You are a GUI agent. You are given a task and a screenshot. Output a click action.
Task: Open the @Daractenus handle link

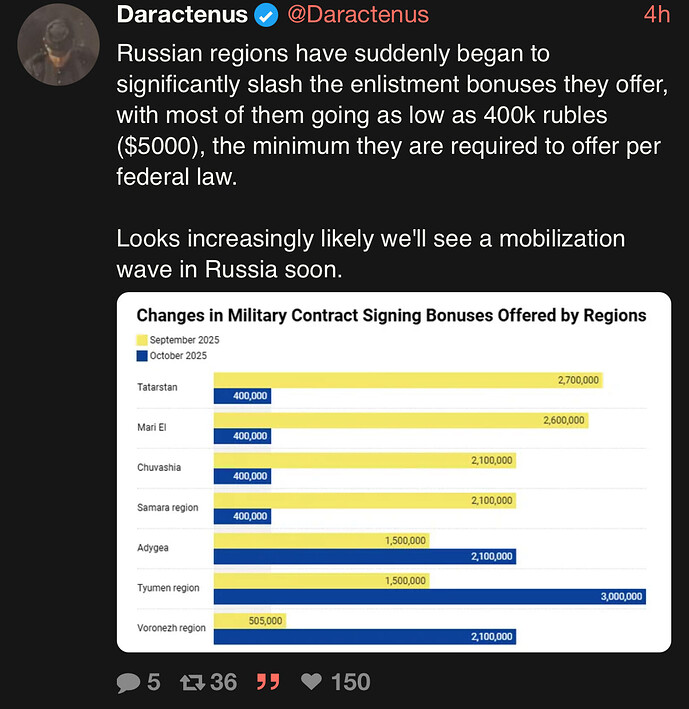tap(358, 15)
